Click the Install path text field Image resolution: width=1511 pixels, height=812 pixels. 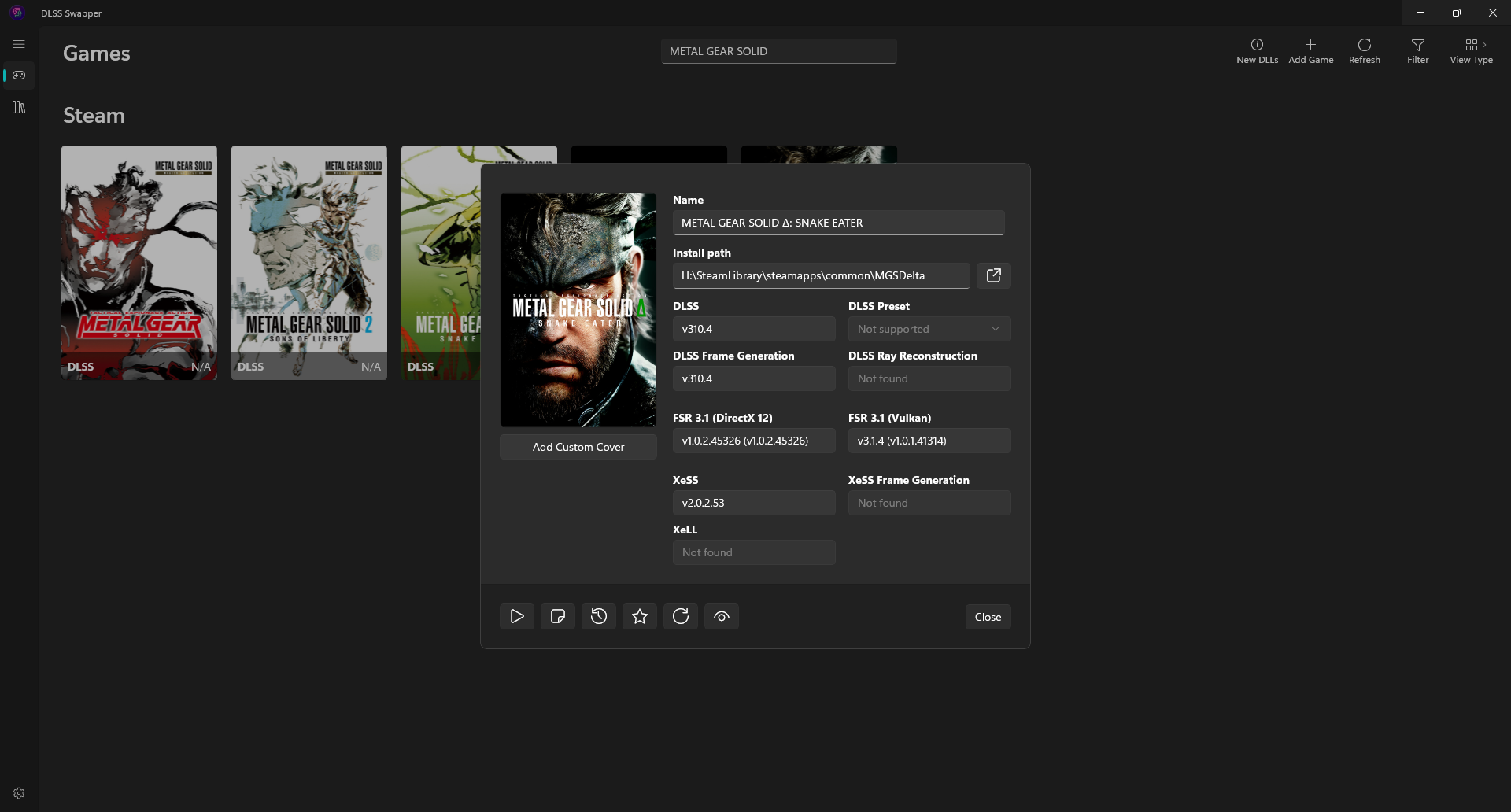click(x=821, y=275)
